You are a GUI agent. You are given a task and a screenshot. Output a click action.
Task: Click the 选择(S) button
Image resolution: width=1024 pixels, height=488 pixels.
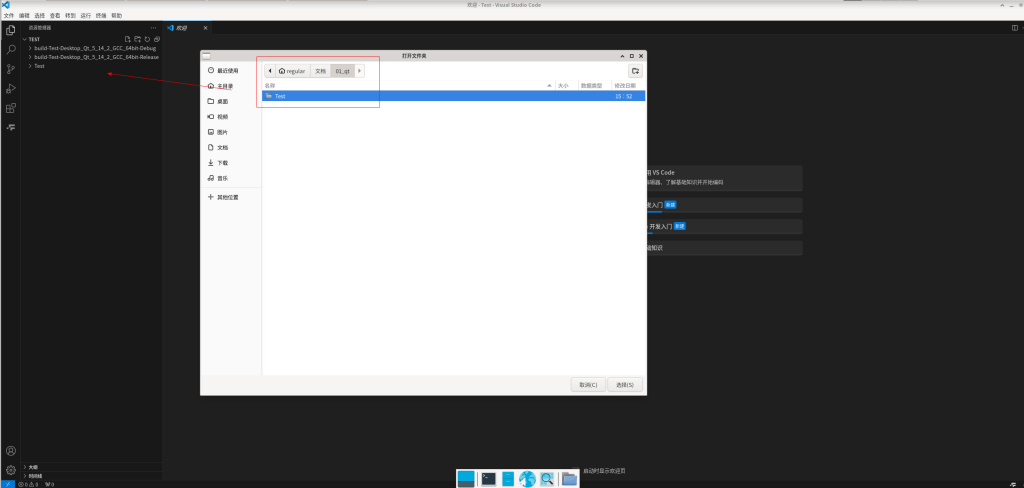624,384
